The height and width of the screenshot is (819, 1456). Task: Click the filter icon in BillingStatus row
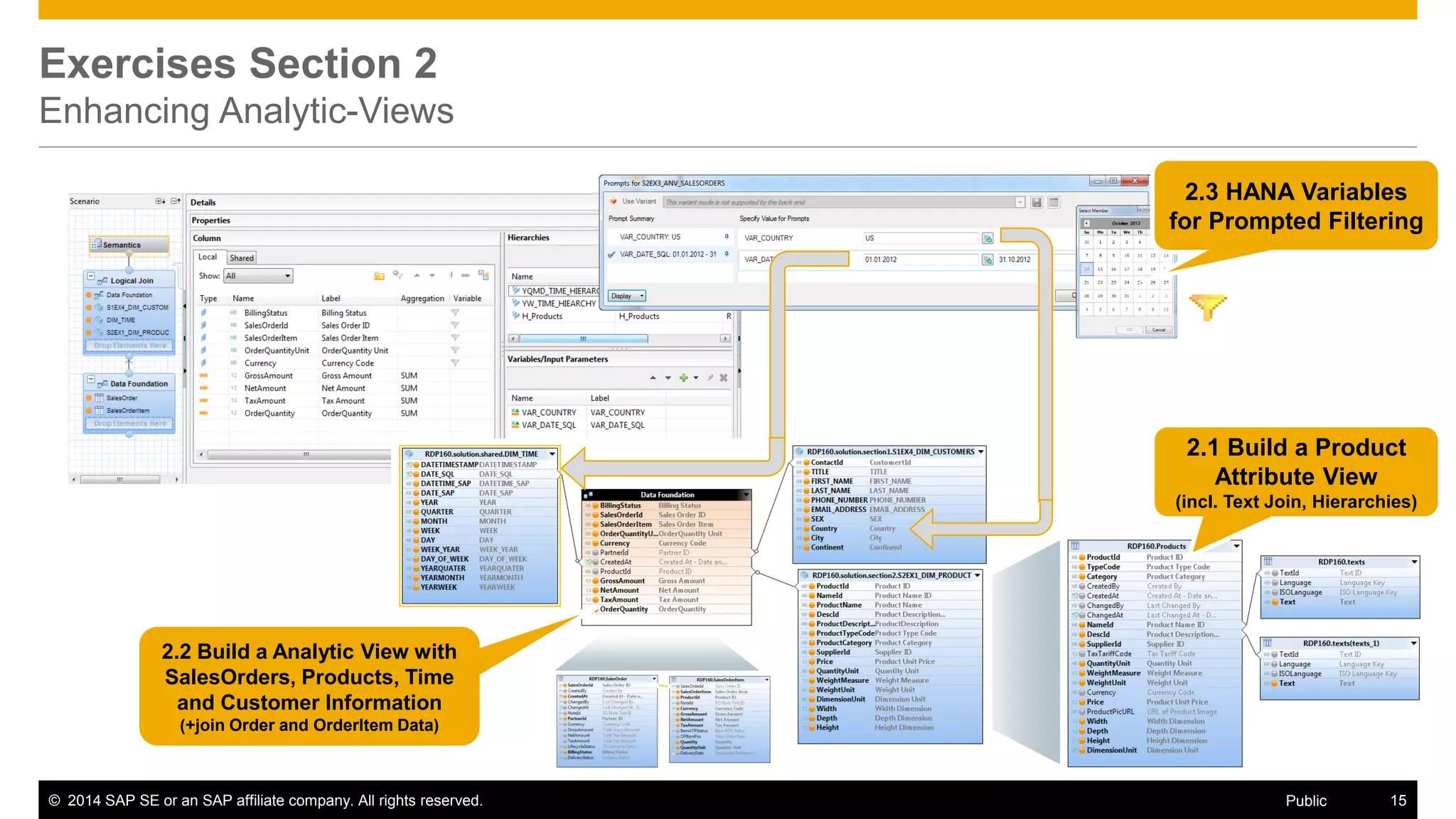(x=455, y=313)
